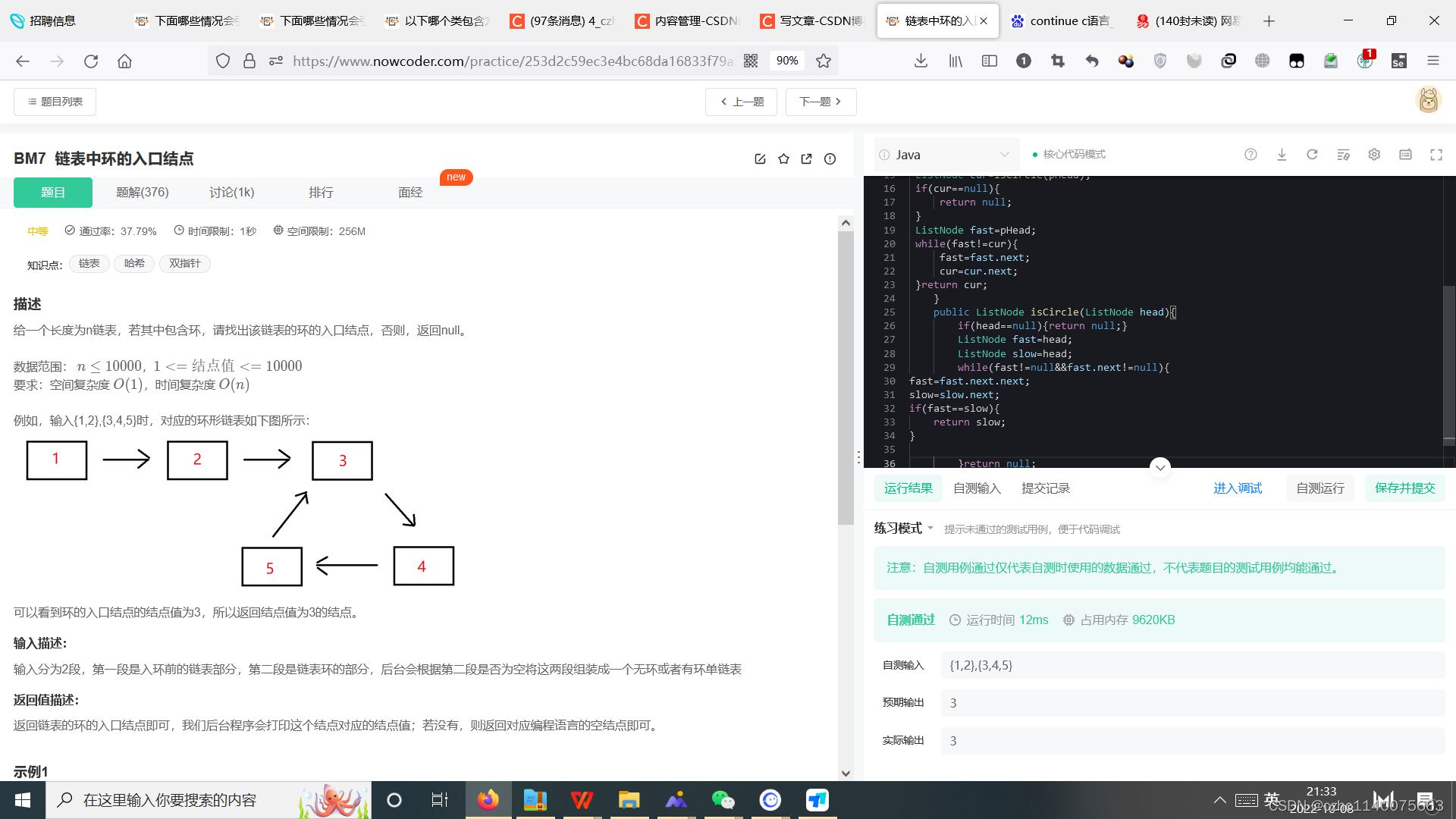Enter fullscreen mode for the code editor
The height and width of the screenshot is (819, 1456).
pyautogui.click(x=1436, y=155)
